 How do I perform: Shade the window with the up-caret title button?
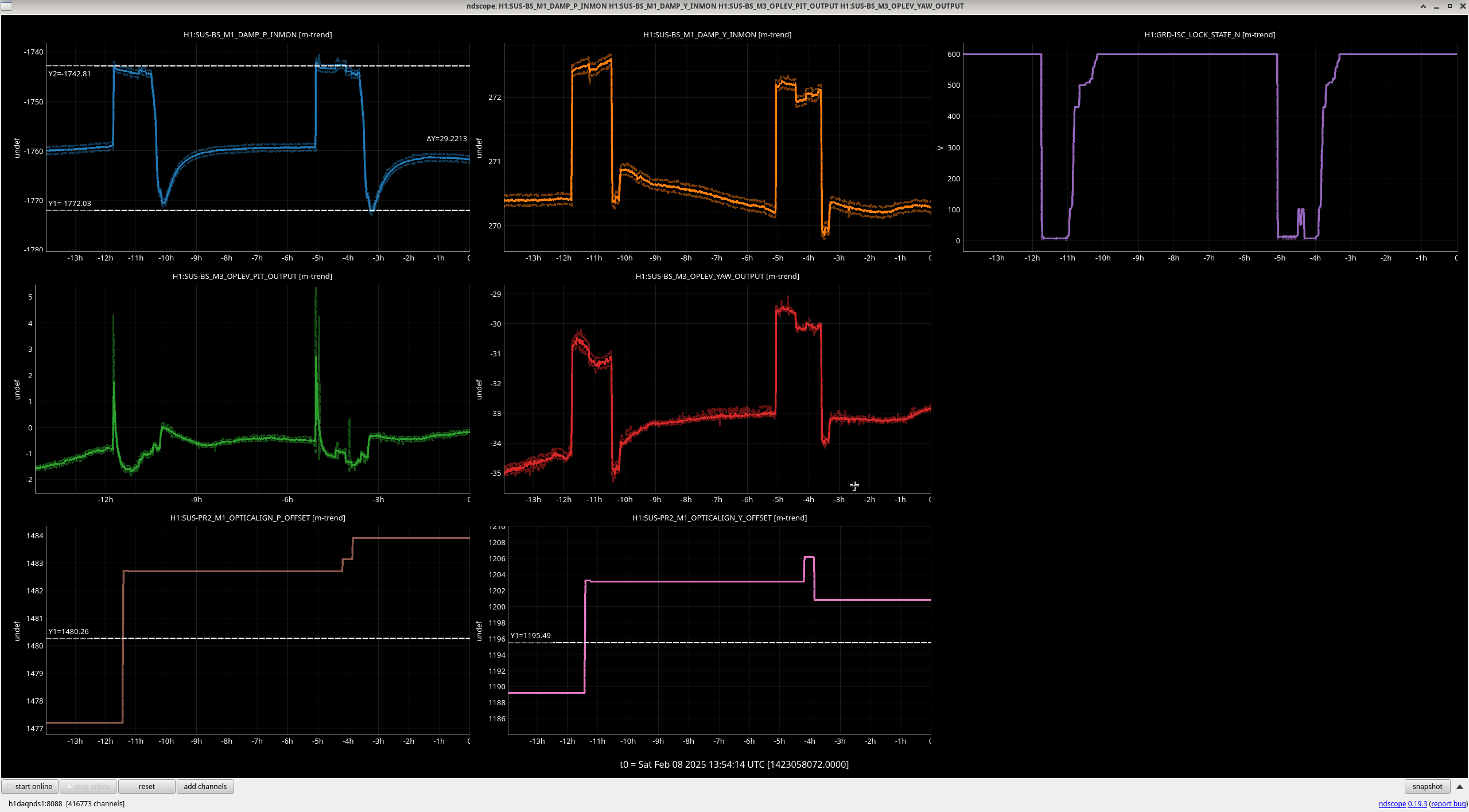[x=1423, y=6]
